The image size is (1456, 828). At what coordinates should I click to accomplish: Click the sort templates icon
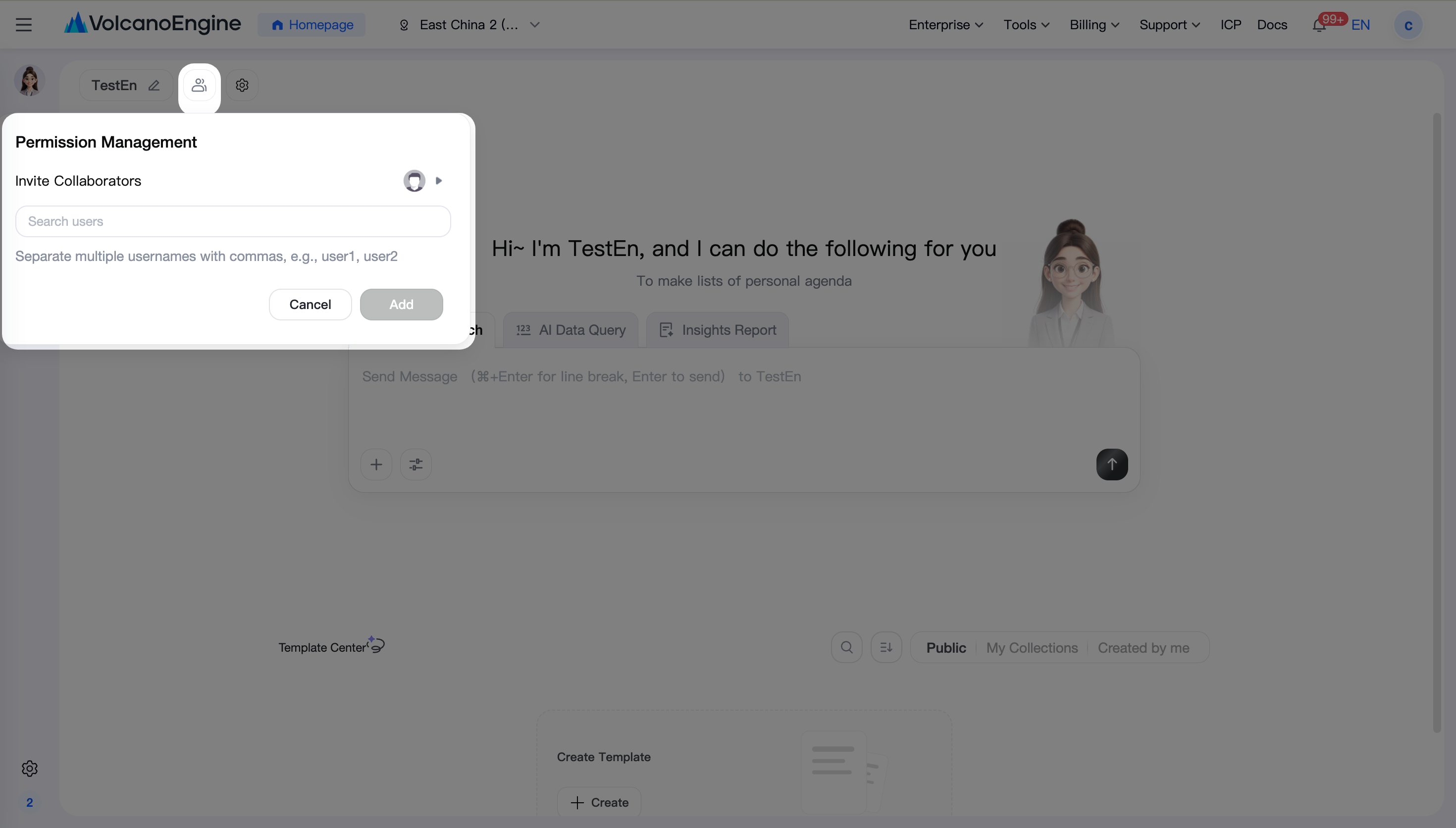tap(886, 647)
